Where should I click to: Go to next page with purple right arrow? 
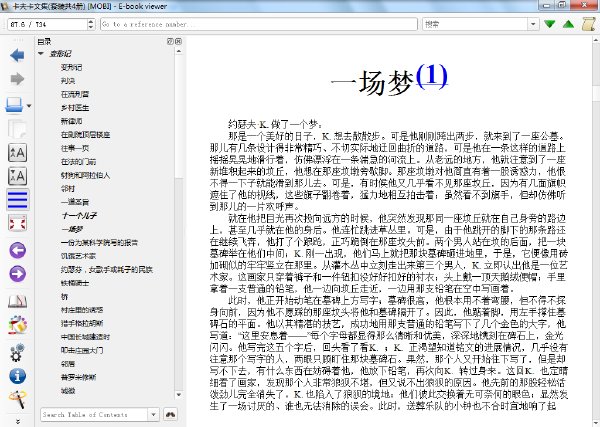[x=17, y=274]
